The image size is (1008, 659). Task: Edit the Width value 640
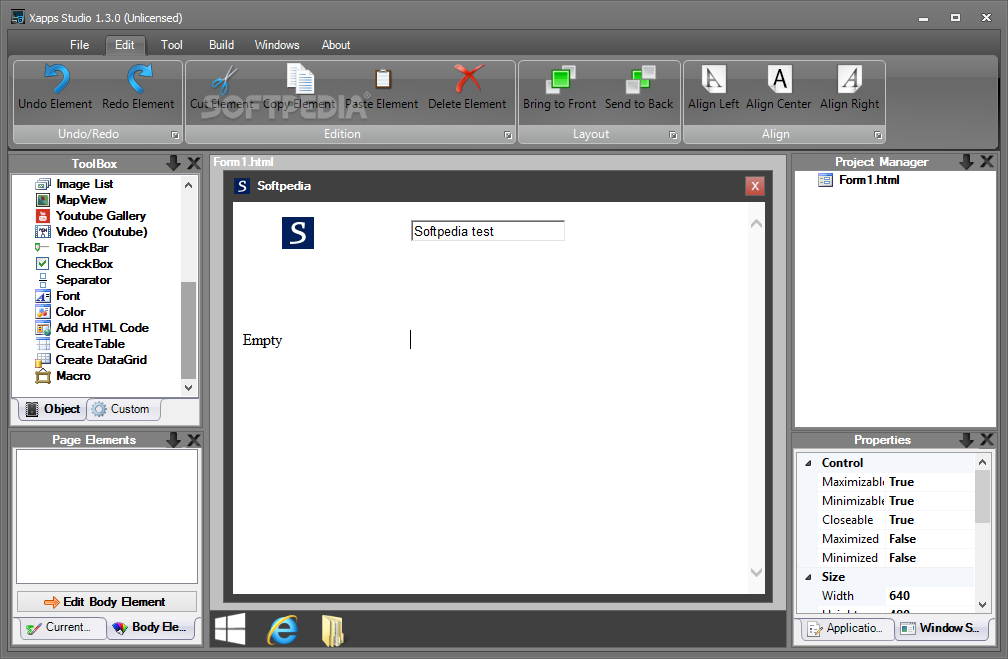tap(931, 596)
